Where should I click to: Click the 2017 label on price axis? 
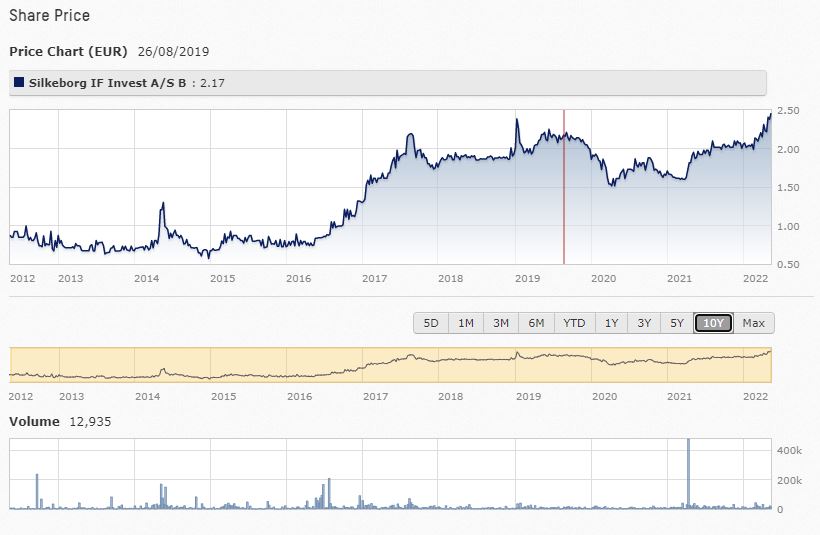click(x=375, y=278)
